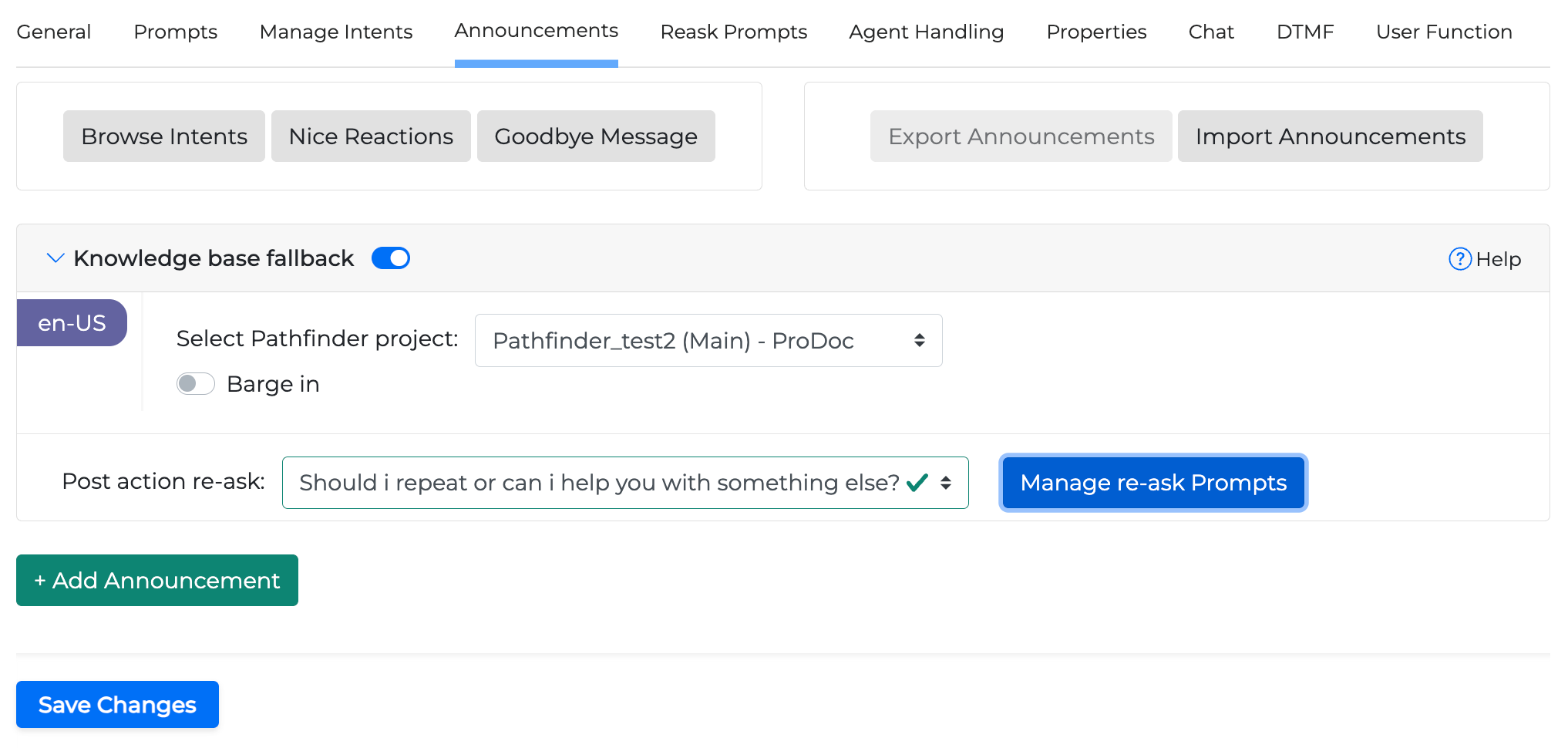The width and height of the screenshot is (1568, 748).
Task: Switch to the DTMF tab
Action: click(1304, 32)
